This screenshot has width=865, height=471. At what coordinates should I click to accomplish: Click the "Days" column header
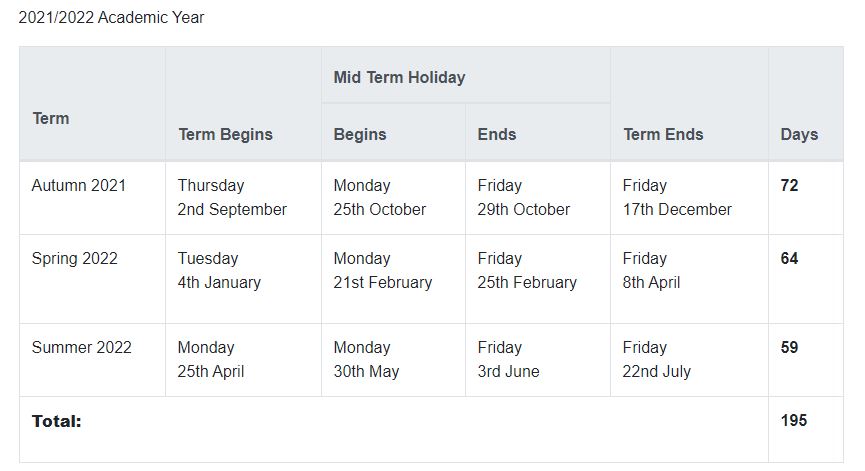[x=799, y=134]
